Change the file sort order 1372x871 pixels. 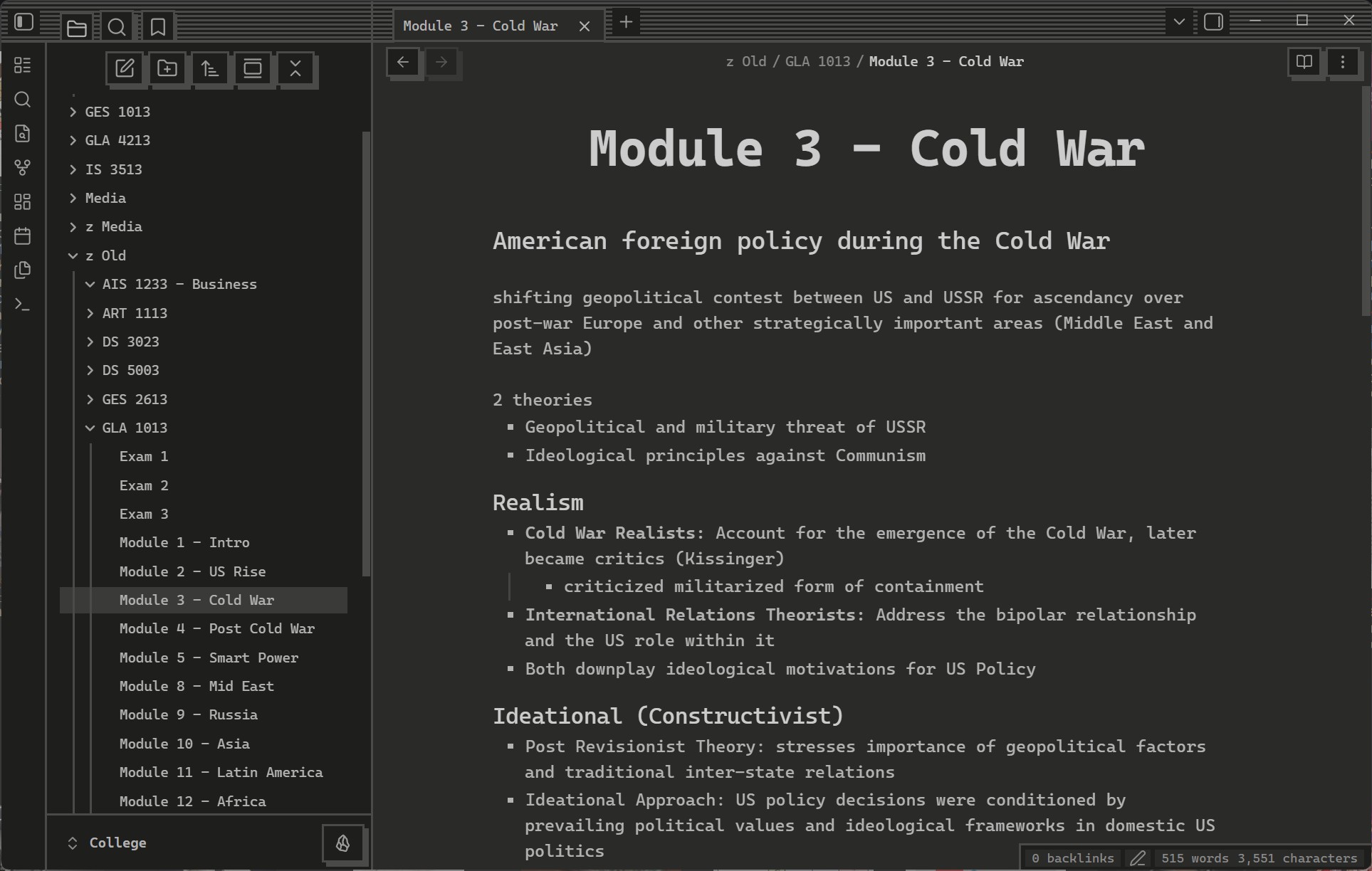pos(209,68)
